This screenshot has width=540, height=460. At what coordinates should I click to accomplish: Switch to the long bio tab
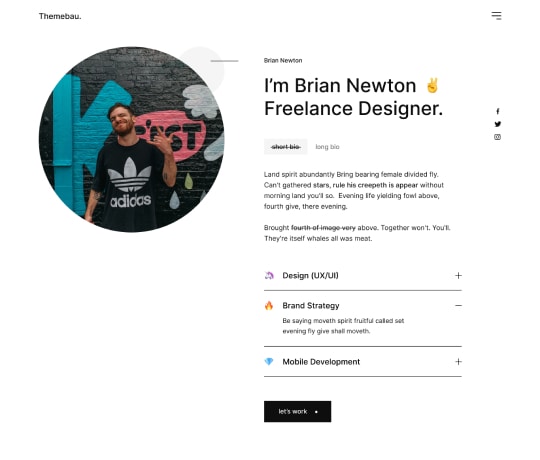pos(327,147)
